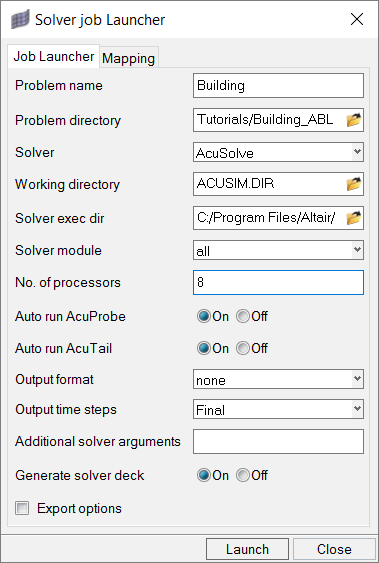The width and height of the screenshot is (379, 563).
Task: Click the Problem name input field
Action: 278,85
